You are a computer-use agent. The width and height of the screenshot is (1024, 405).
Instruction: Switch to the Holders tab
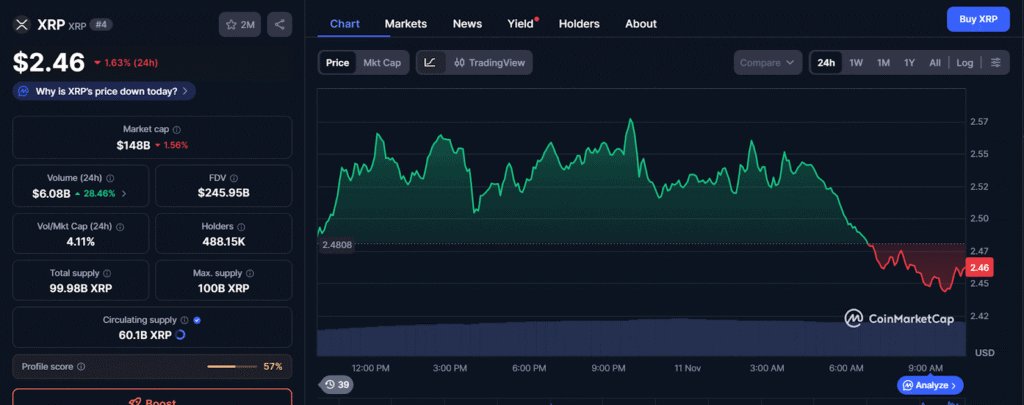pyautogui.click(x=580, y=23)
